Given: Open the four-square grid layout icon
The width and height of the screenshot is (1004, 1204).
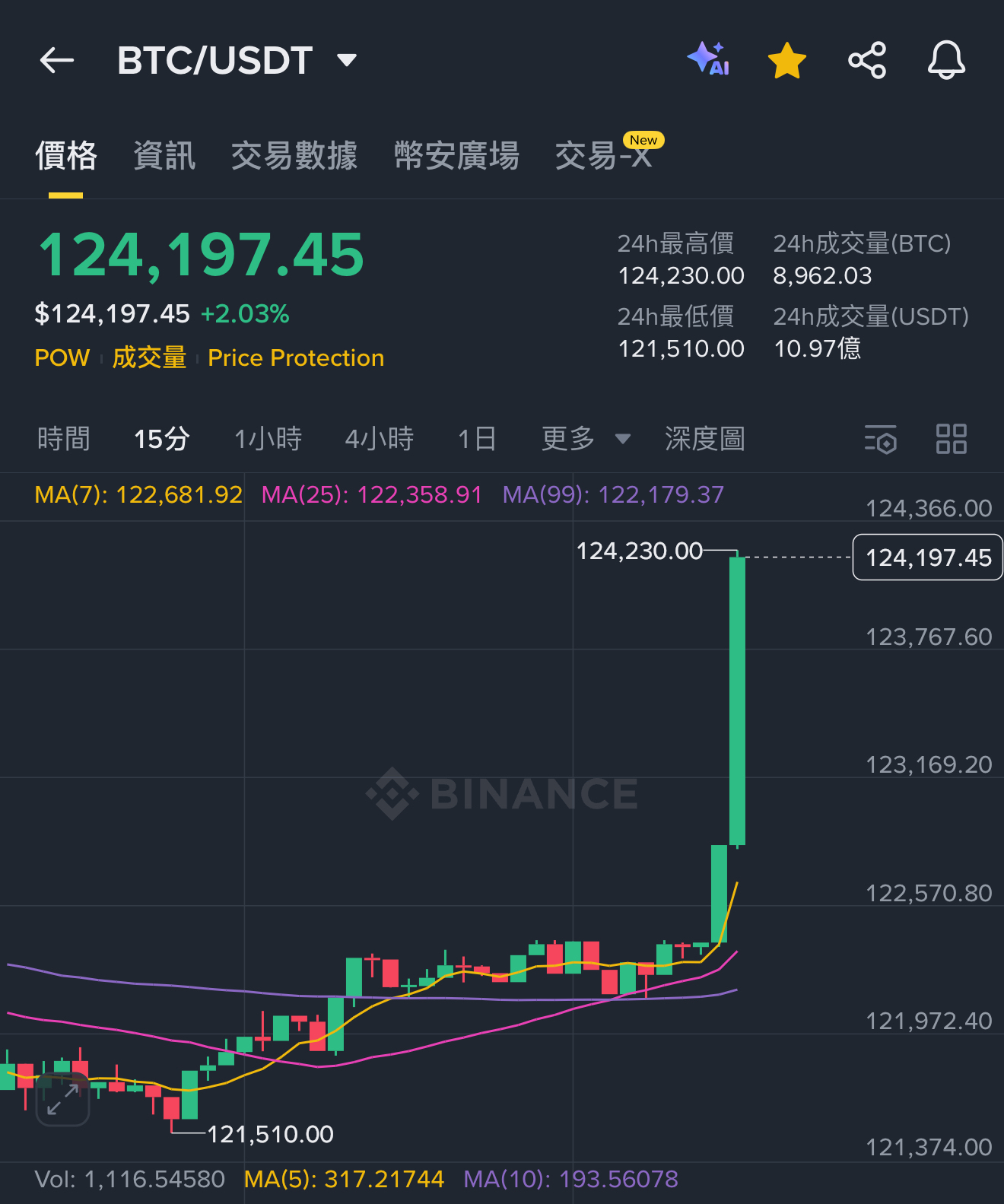Looking at the screenshot, I should click(x=951, y=439).
